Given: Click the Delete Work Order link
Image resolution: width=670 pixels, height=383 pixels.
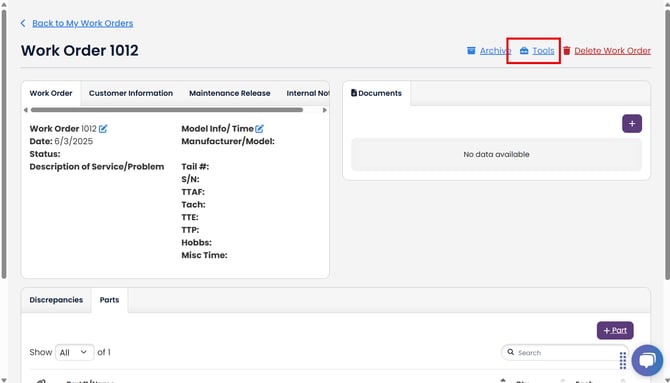Looking at the screenshot, I should pos(612,50).
